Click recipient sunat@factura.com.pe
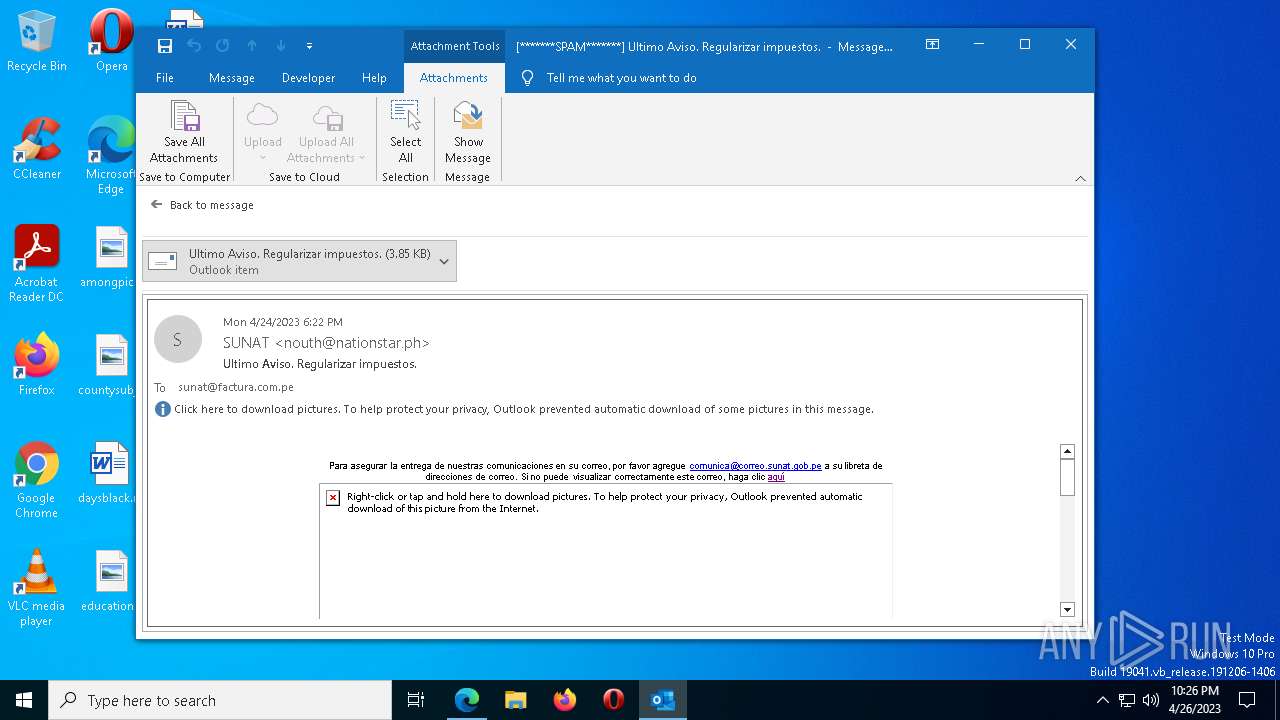This screenshot has width=1280, height=720. (236, 387)
